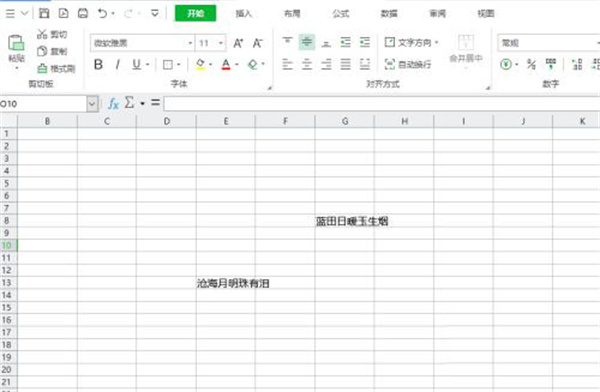Expand the fill color dropdown arrow
Screen dimensions: 600x392
tap(211, 64)
